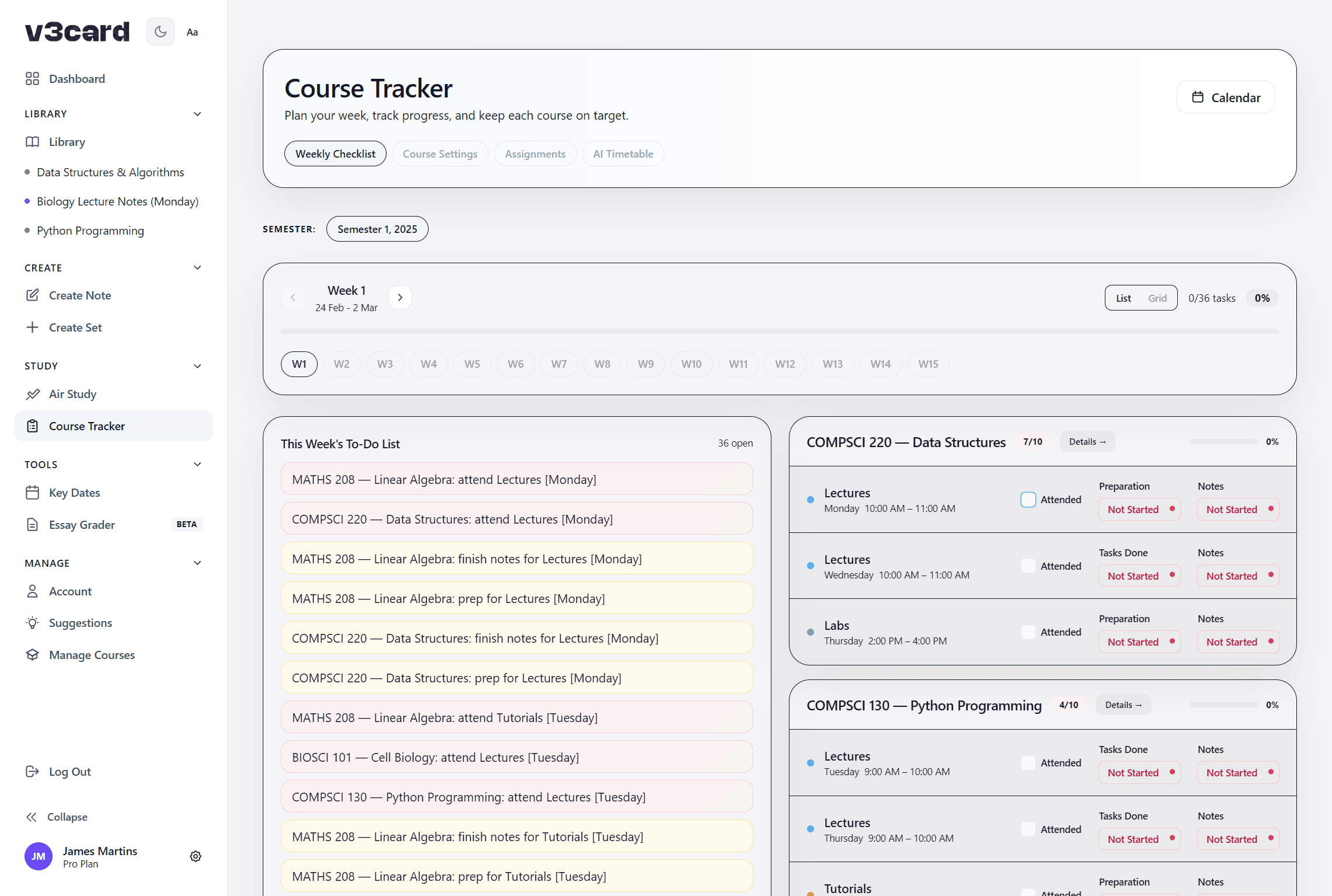Open the Semester 1, 2025 selector

pos(377,229)
